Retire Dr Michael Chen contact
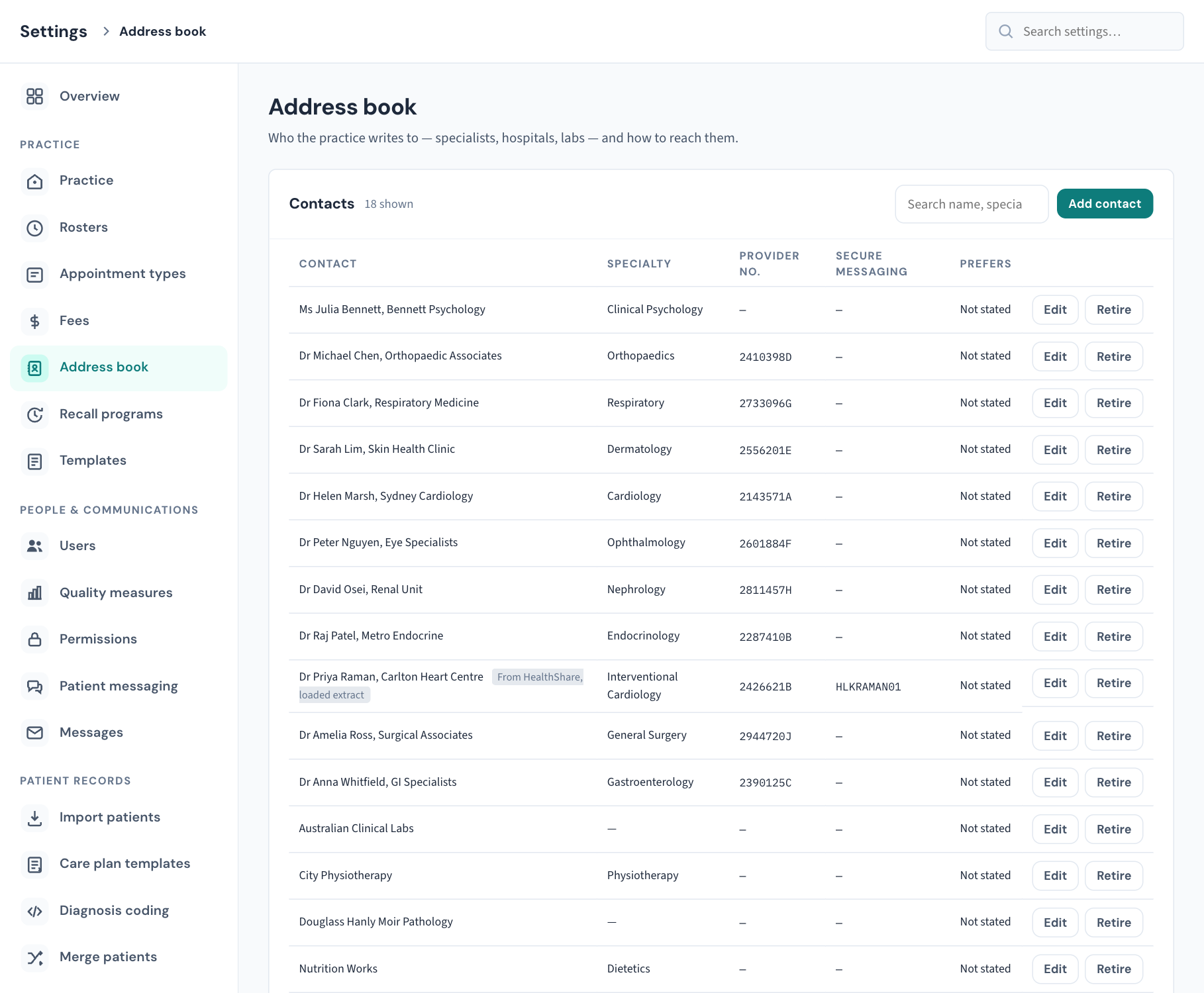The width and height of the screenshot is (1204, 993). tap(1114, 357)
